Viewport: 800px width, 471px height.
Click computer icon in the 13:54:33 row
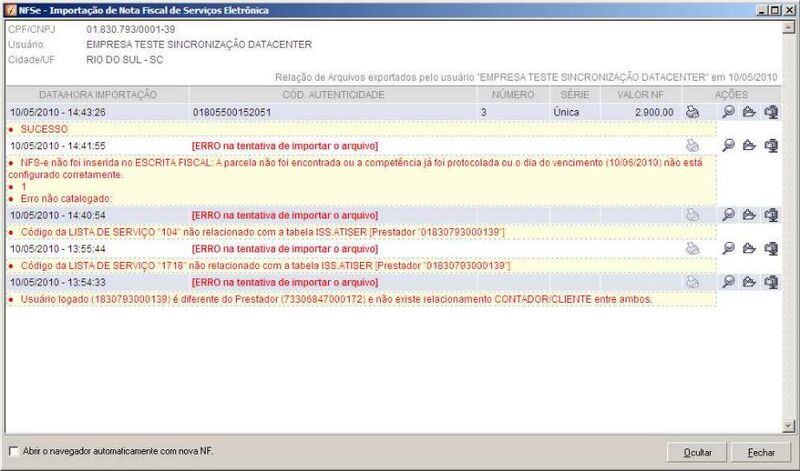pos(771,282)
